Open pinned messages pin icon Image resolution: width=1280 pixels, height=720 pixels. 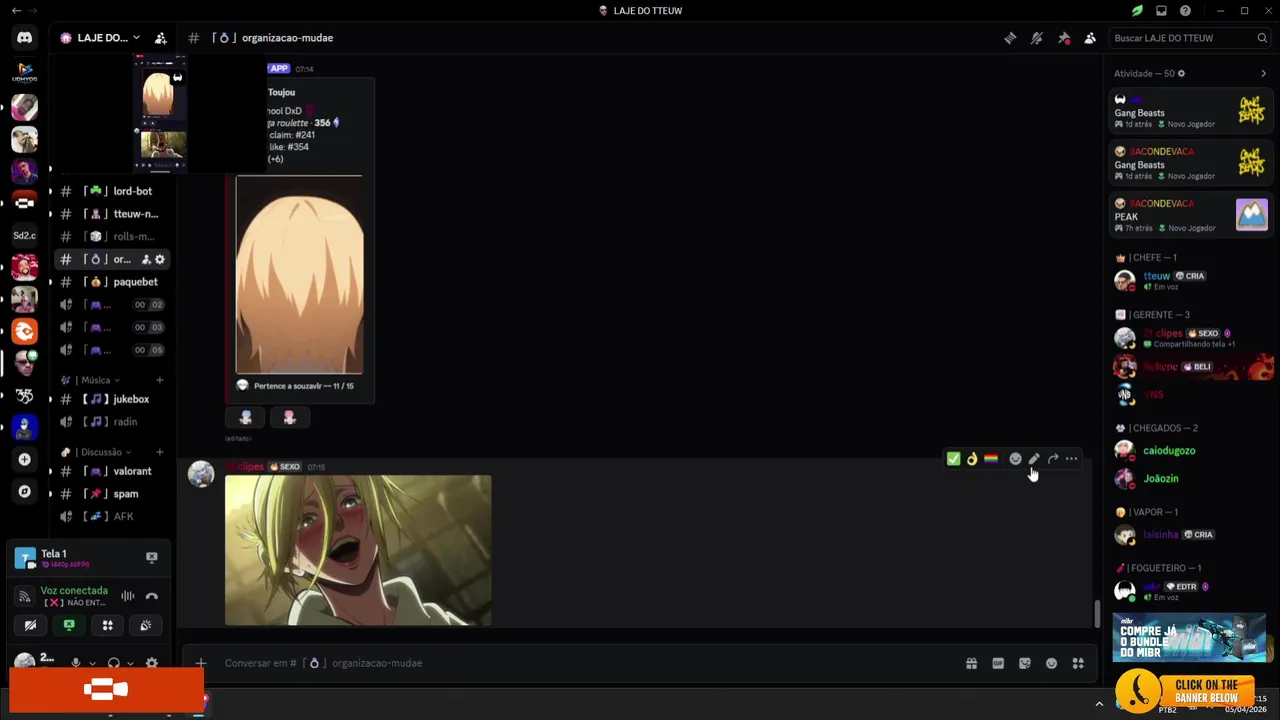[x=1064, y=38]
